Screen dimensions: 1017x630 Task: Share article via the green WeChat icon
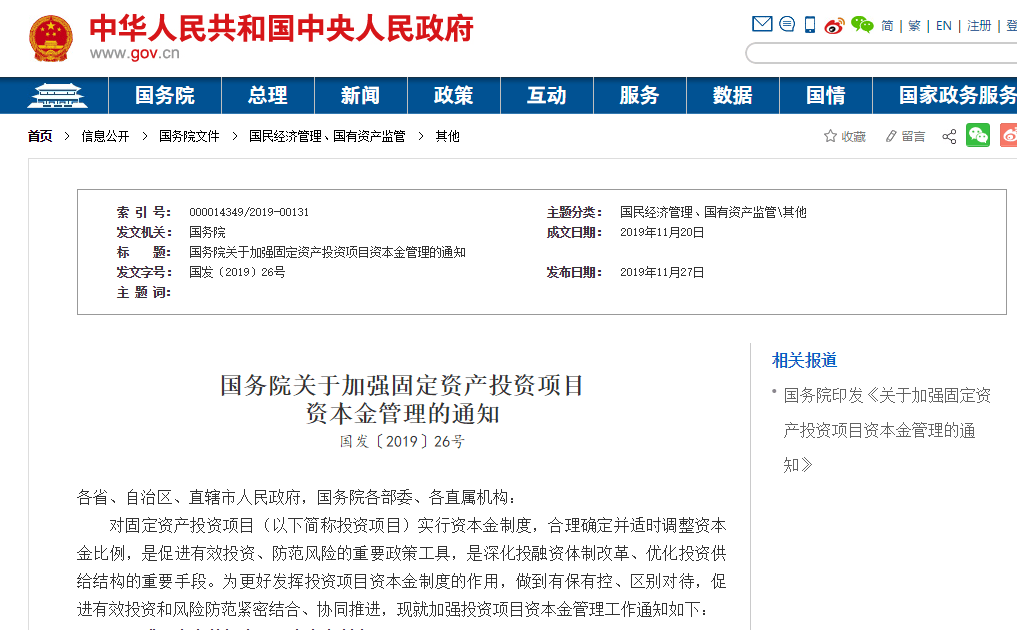980,135
